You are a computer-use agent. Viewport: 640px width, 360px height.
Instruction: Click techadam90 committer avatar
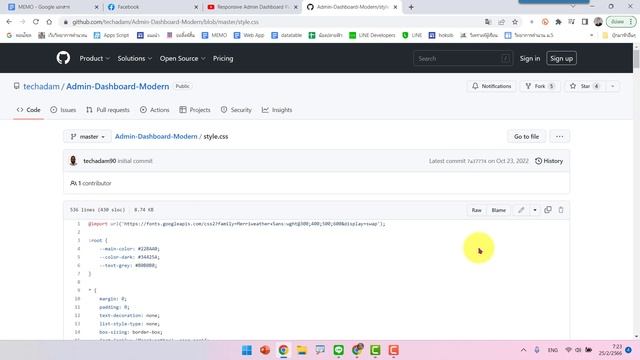click(x=73, y=161)
